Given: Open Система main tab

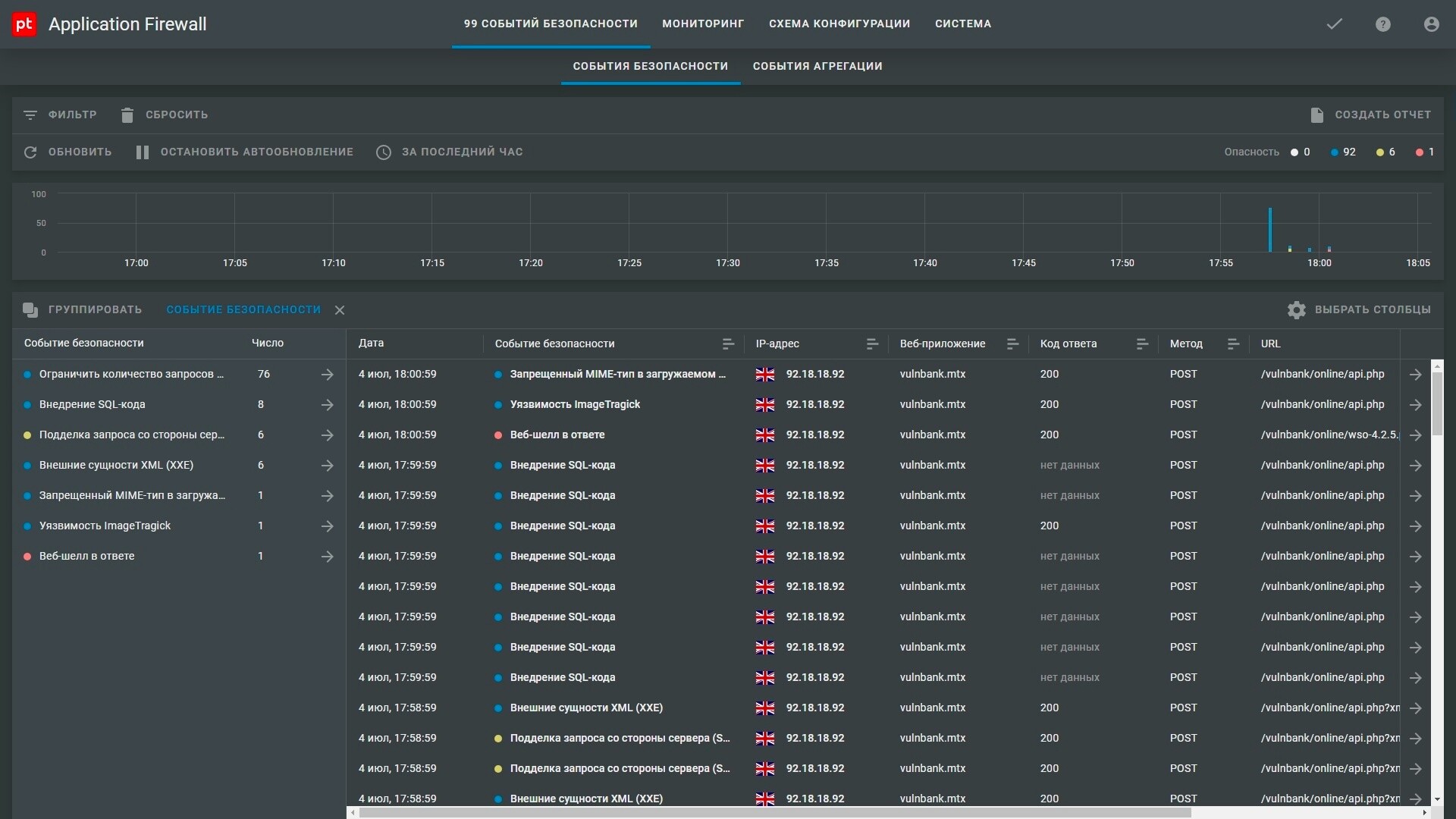Looking at the screenshot, I should click(x=963, y=24).
